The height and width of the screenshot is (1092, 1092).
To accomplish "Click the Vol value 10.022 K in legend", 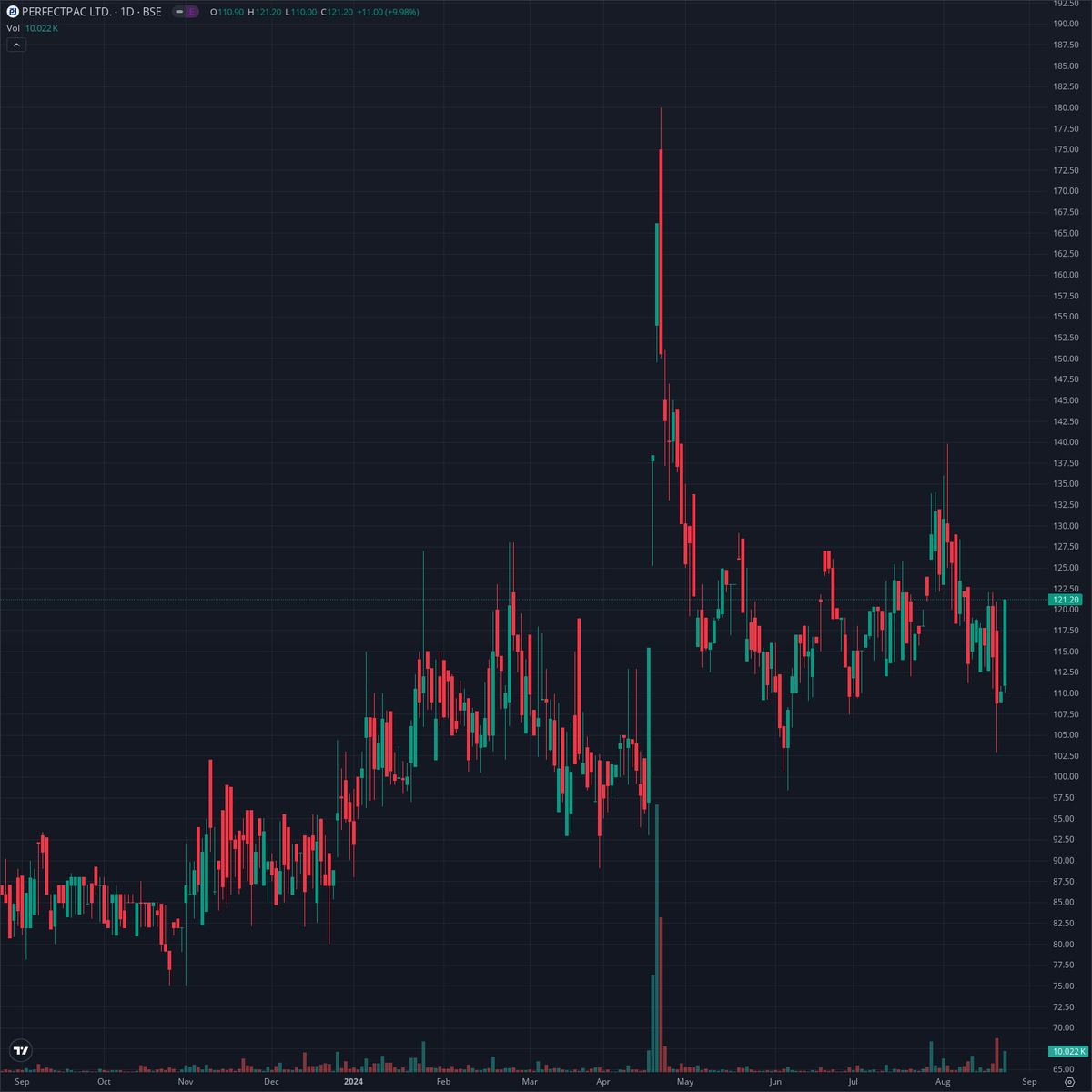I will pos(42,28).
